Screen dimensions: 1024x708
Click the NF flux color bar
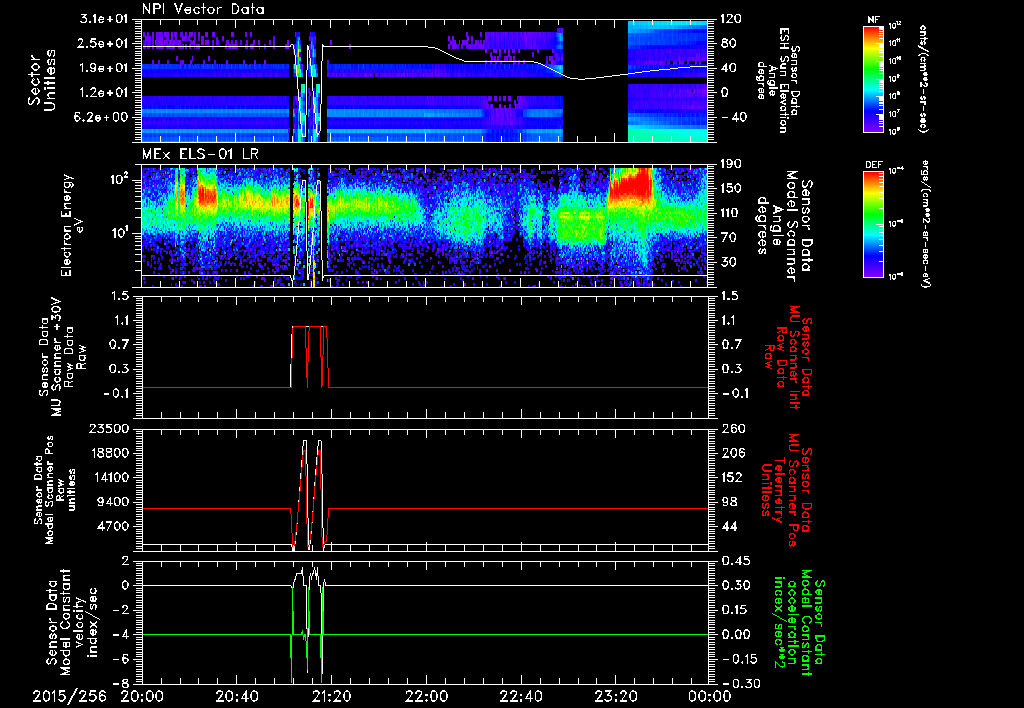pyautogui.click(x=874, y=78)
